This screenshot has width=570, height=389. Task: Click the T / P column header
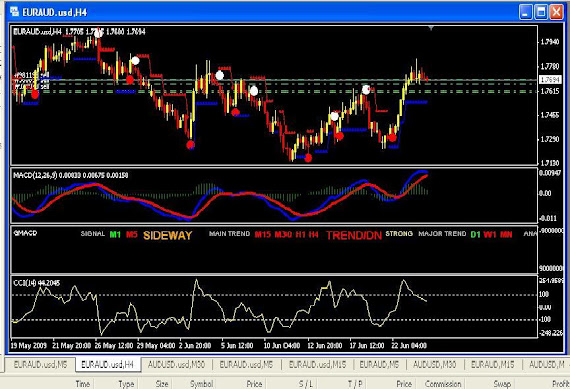click(x=355, y=384)
